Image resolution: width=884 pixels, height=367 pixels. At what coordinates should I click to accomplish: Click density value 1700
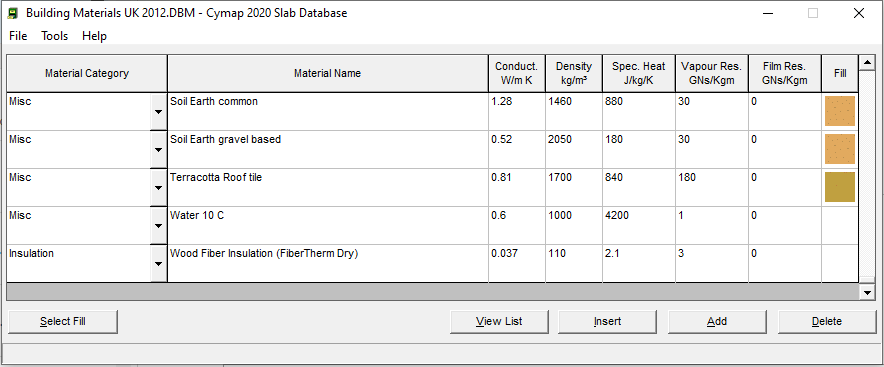560,178
